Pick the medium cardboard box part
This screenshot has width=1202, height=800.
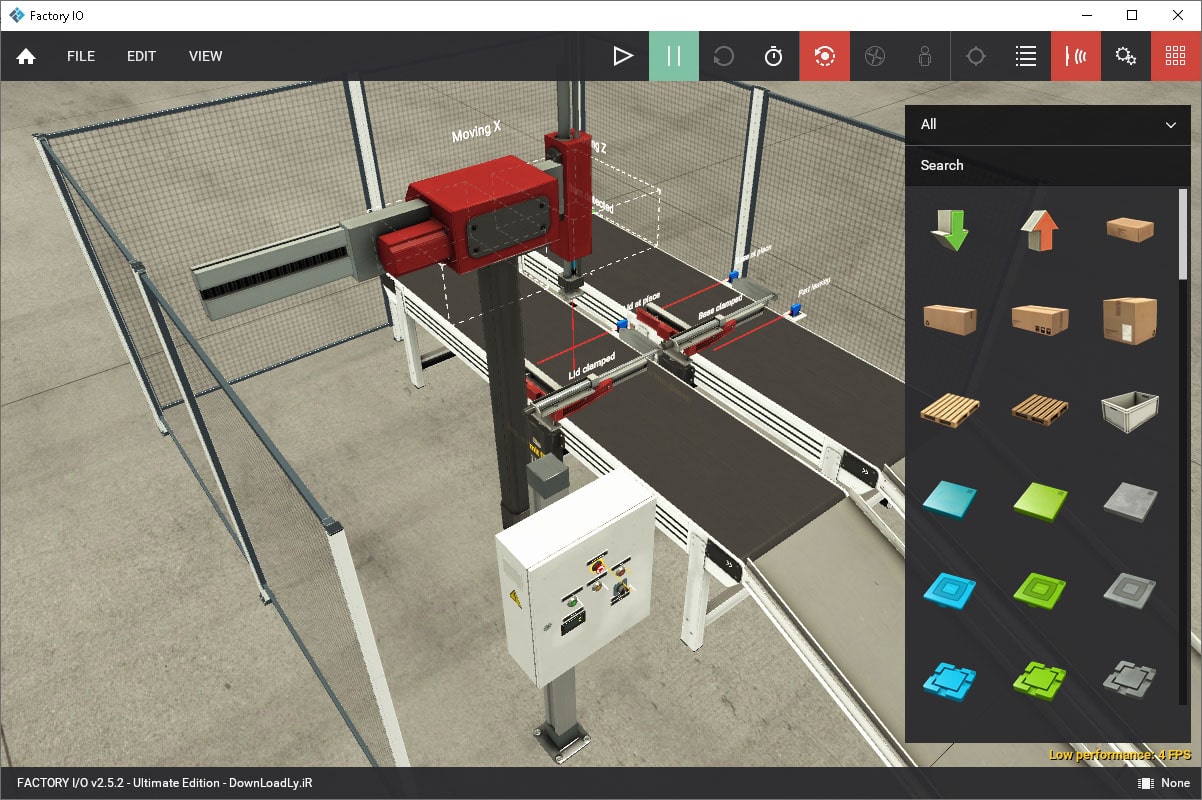click(x=949, y=319)
